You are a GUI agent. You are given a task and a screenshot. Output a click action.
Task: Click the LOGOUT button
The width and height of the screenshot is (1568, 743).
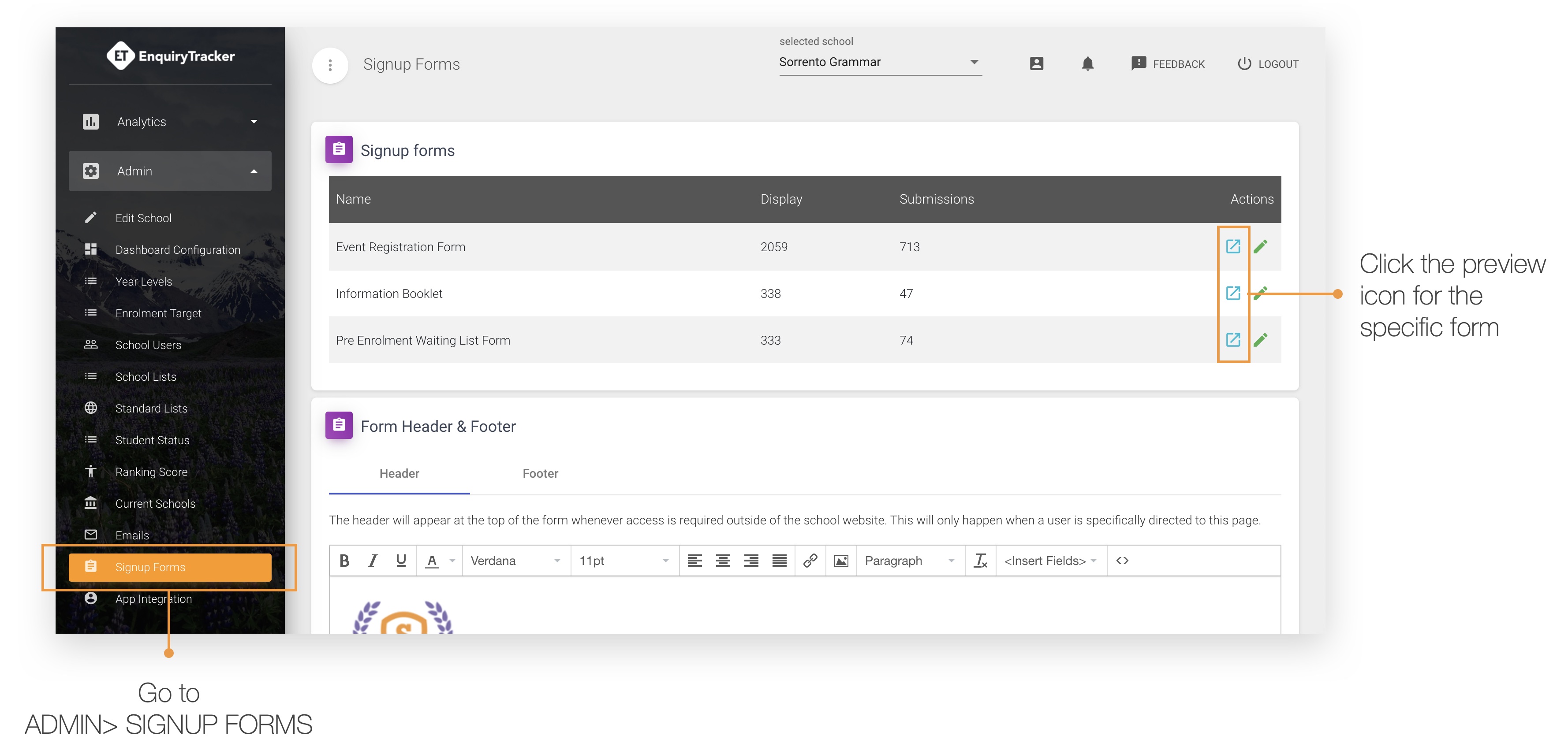click(1268, 64)
